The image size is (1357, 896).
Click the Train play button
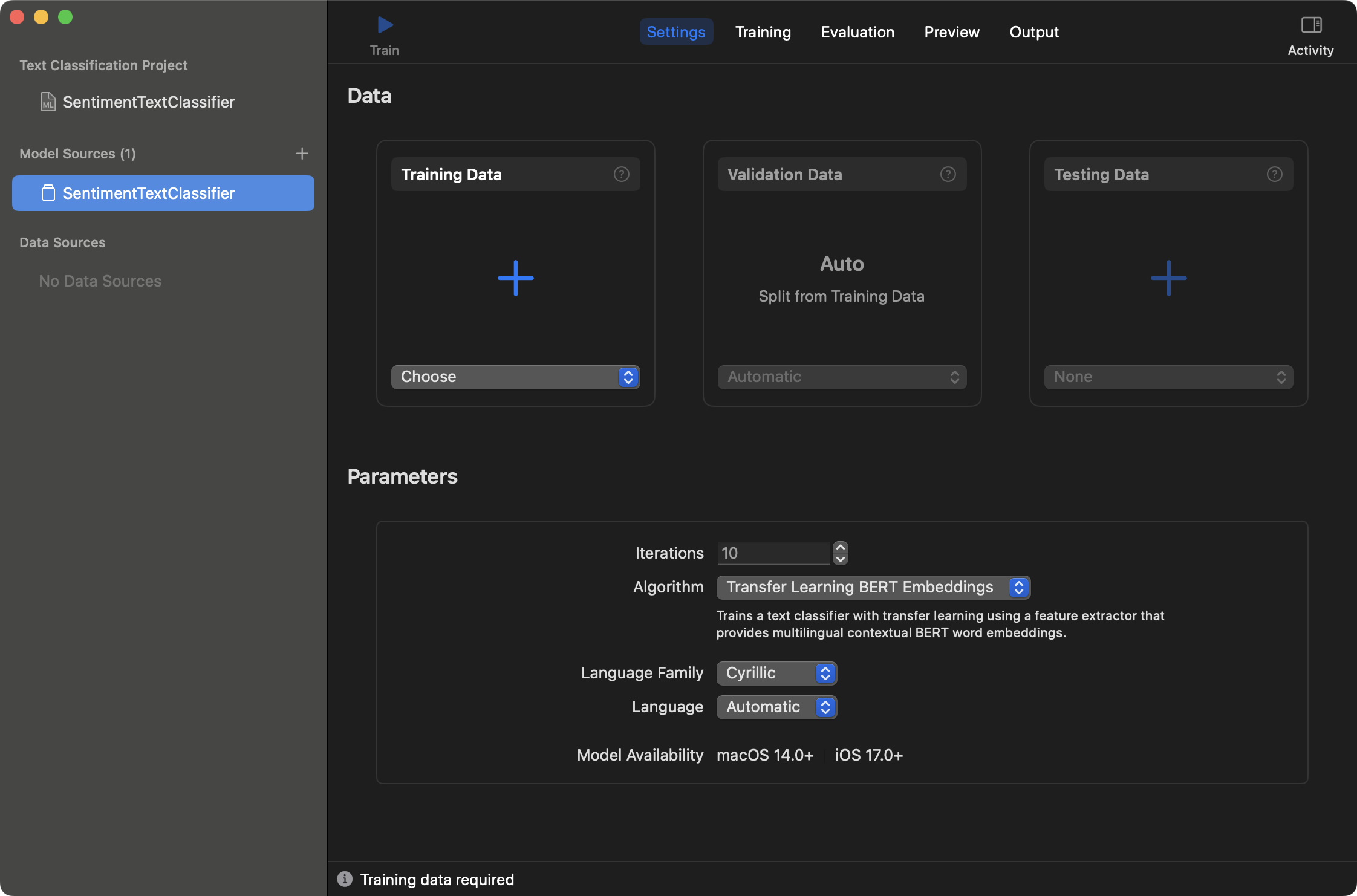coord(385,25)
